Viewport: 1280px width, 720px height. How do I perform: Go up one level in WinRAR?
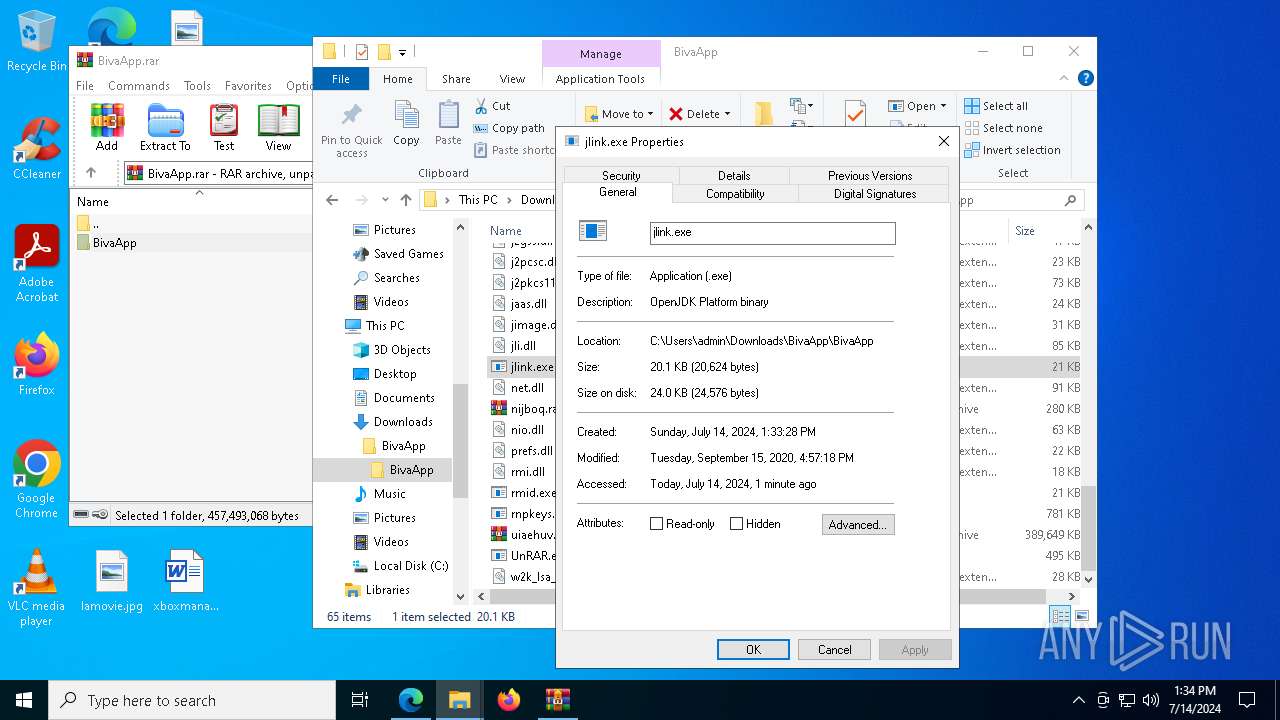tap(91, 173)
